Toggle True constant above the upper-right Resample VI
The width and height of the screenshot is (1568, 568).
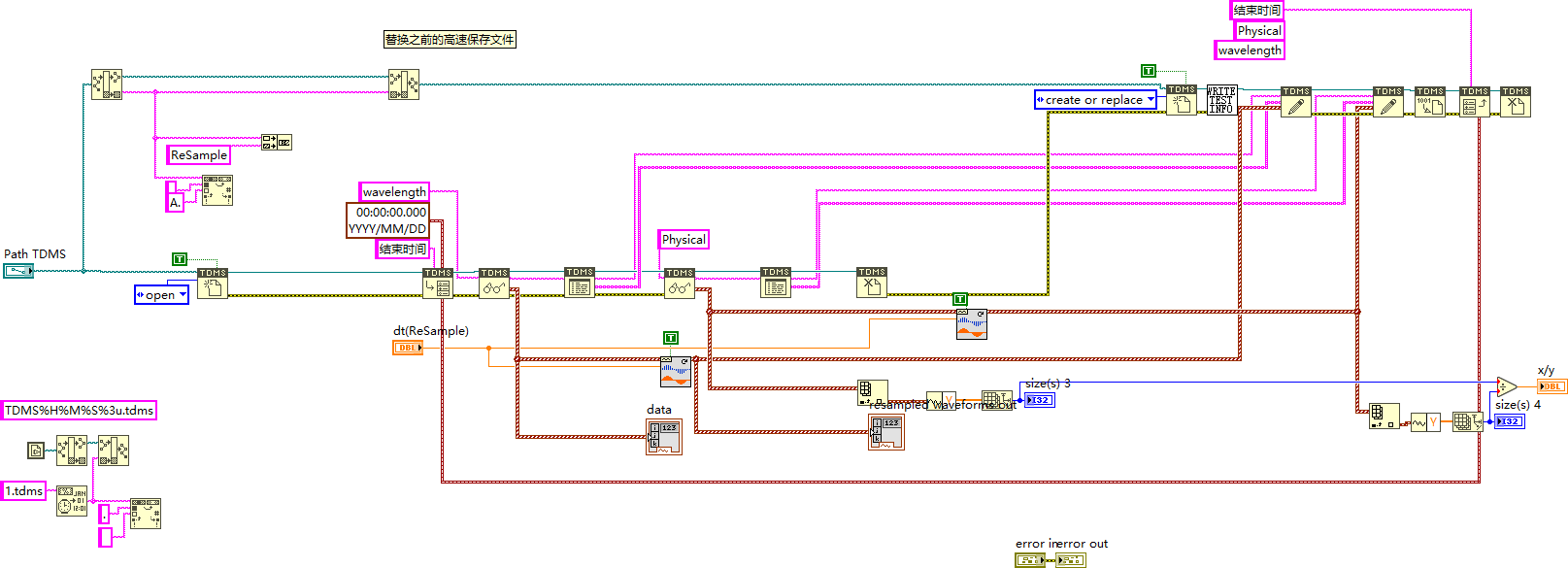[959, 299]
